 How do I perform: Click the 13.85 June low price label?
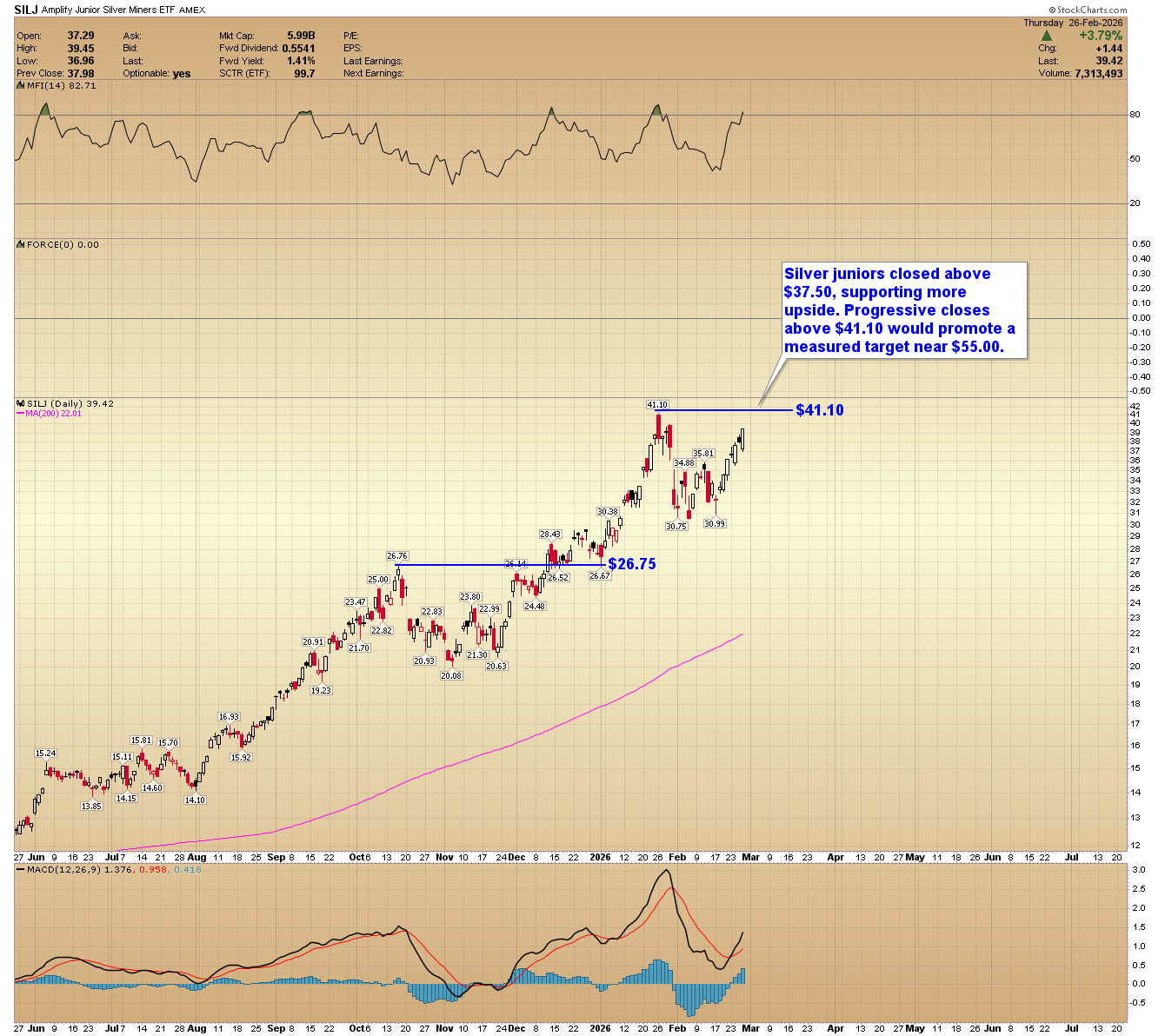(91, 806)
